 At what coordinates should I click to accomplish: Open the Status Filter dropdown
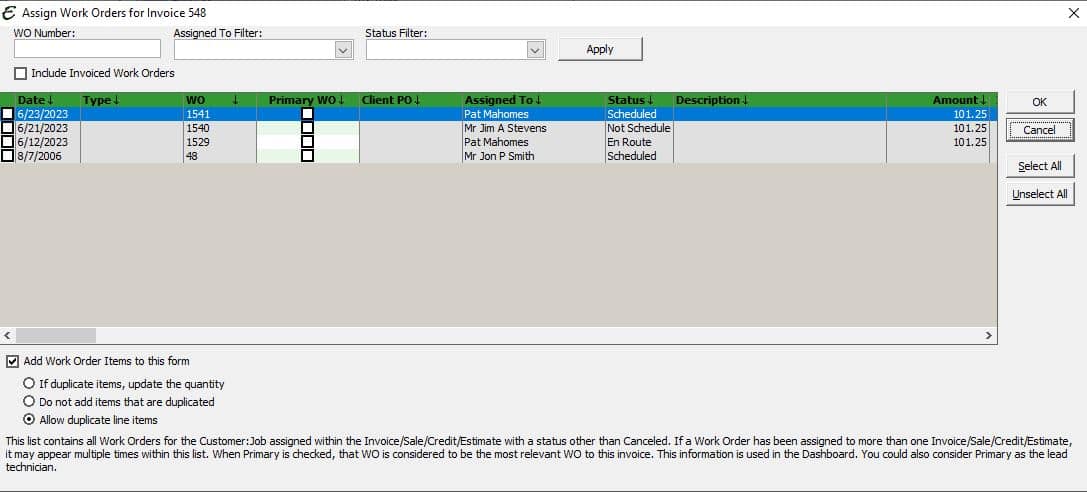pos(534,49)
